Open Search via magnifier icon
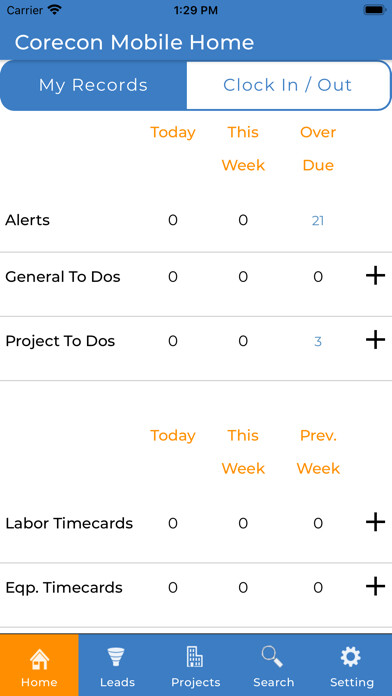 pyautogui.click(x=273, y=656)
